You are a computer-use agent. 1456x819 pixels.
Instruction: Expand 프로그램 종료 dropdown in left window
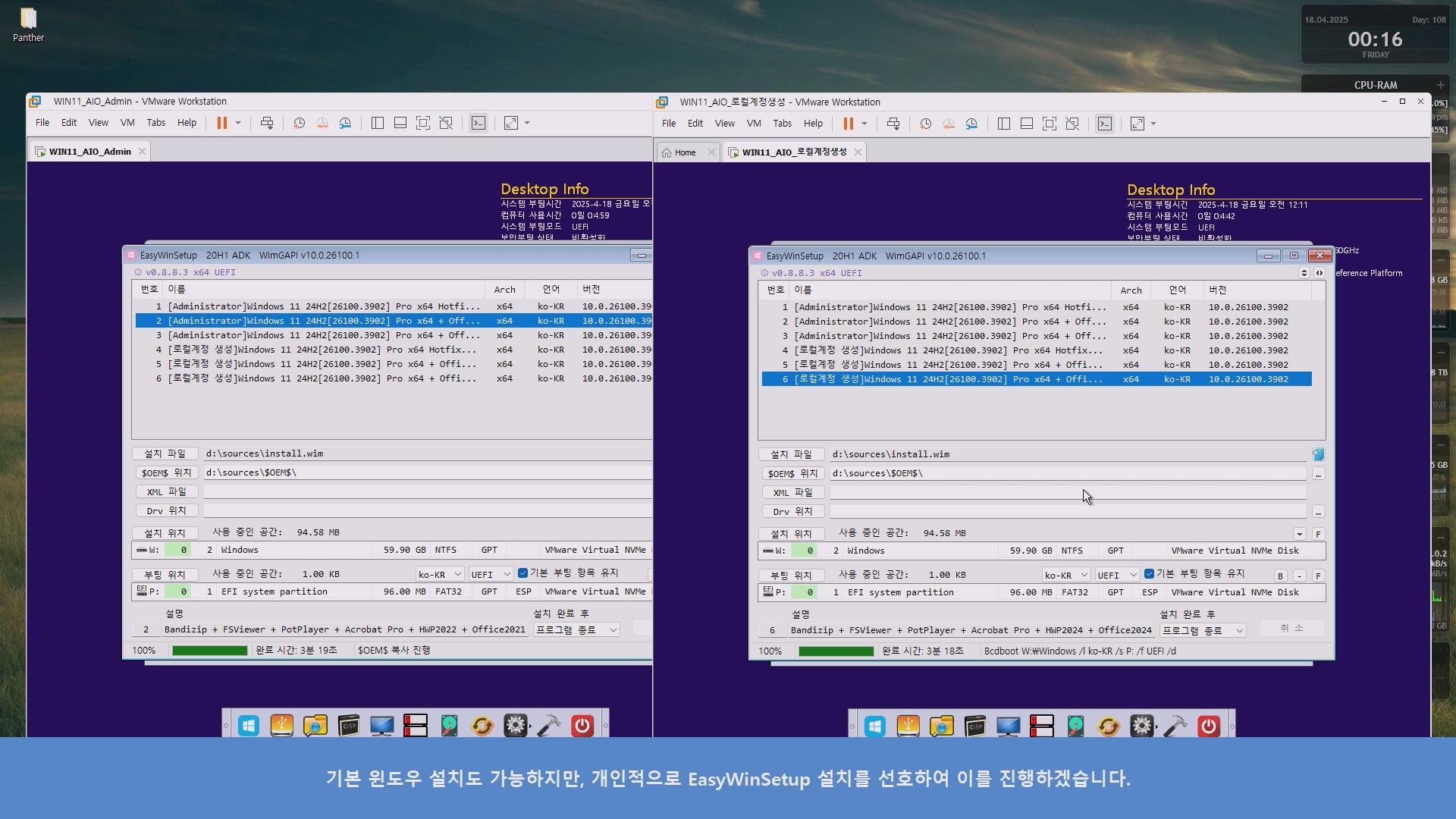click(576, 629)
